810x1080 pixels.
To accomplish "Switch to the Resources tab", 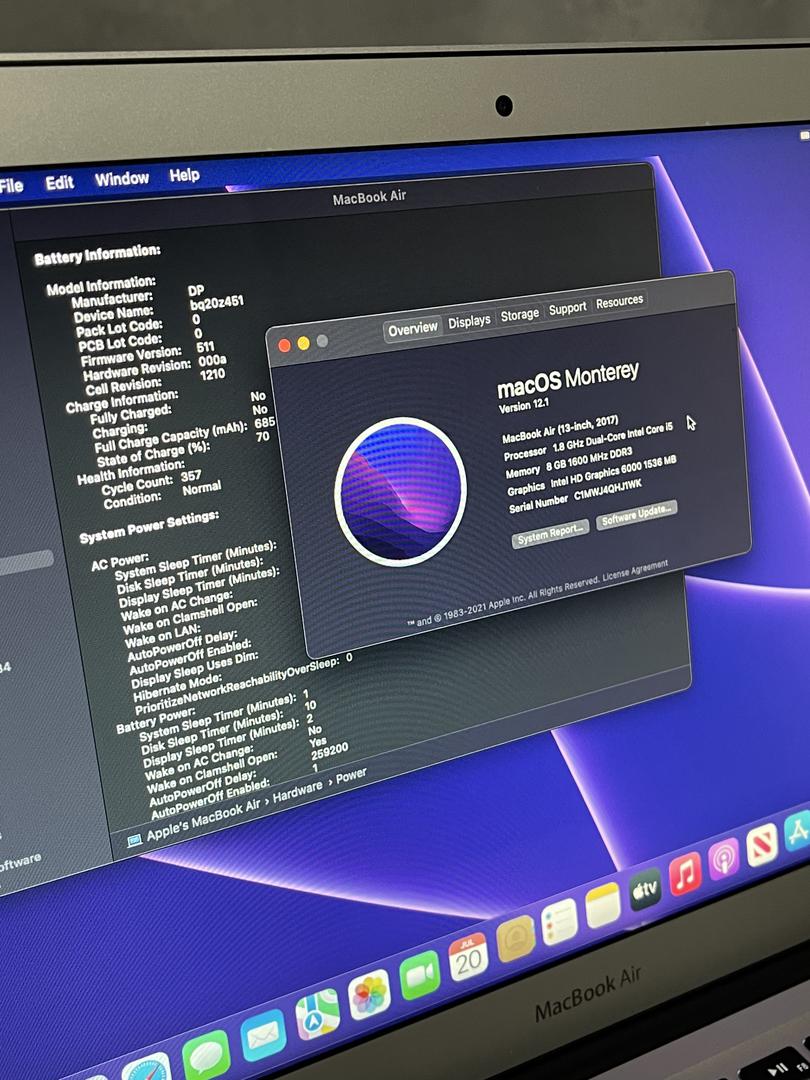I will pyautogui.click(x=619, y=302).
